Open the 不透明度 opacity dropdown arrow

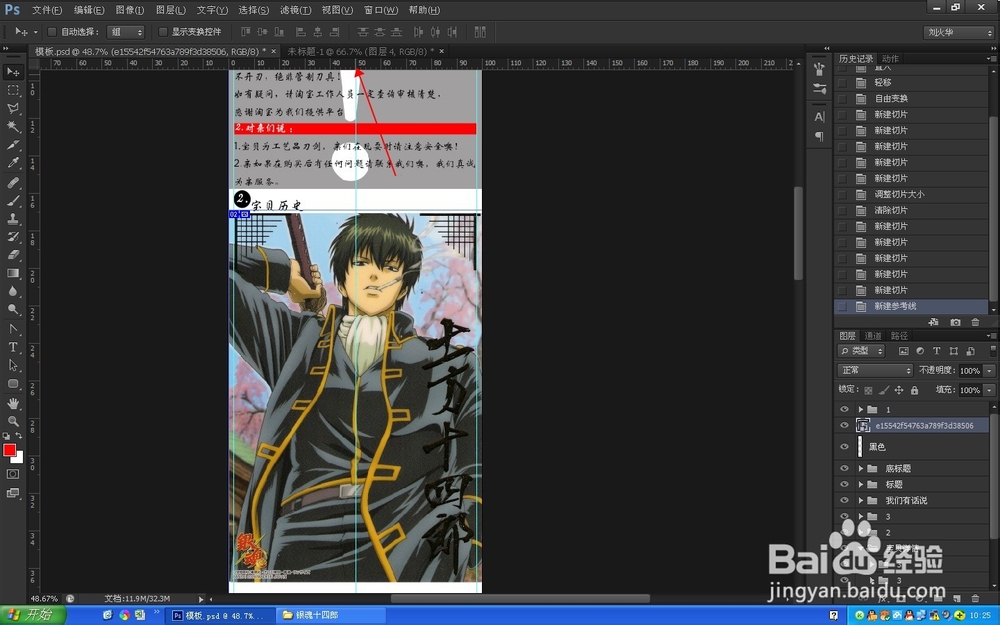point(990,371)
